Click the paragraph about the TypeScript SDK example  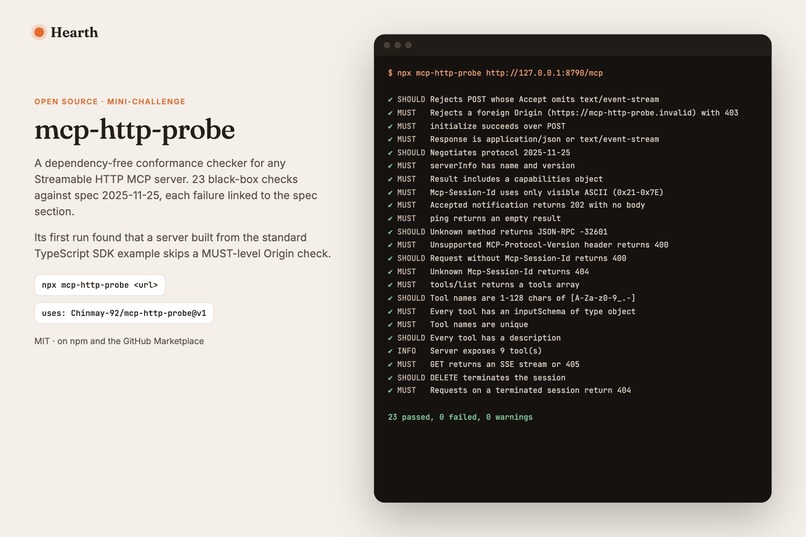[182, 246]
